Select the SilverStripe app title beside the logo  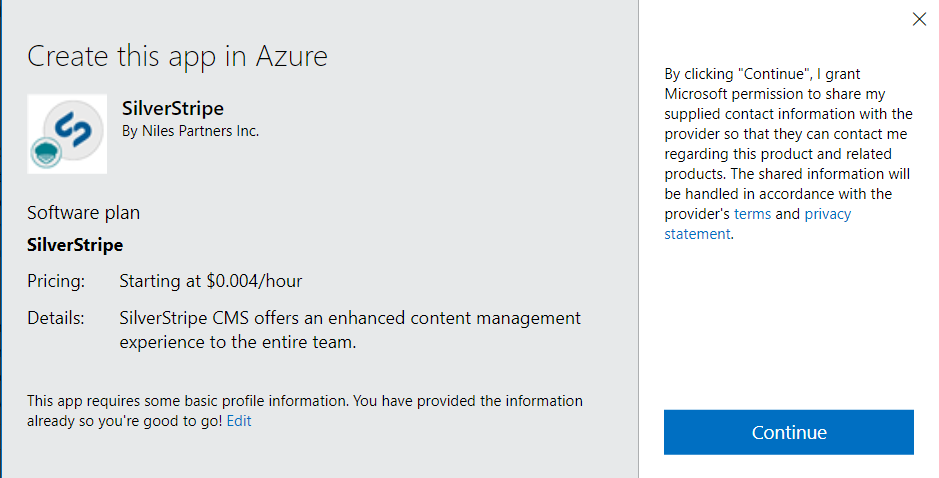[172, 109]
